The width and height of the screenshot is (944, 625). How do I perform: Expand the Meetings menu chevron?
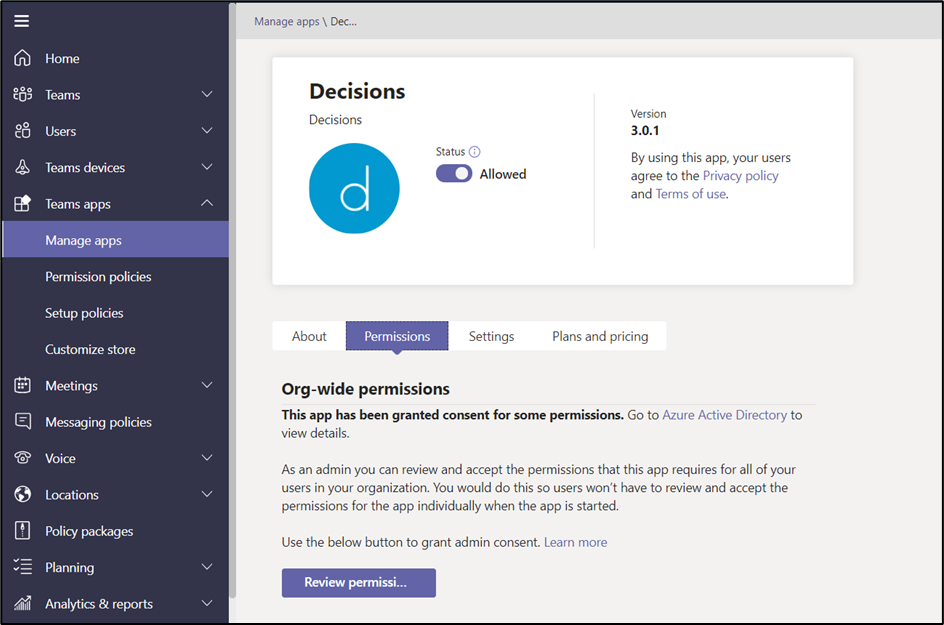coord(206,385)
